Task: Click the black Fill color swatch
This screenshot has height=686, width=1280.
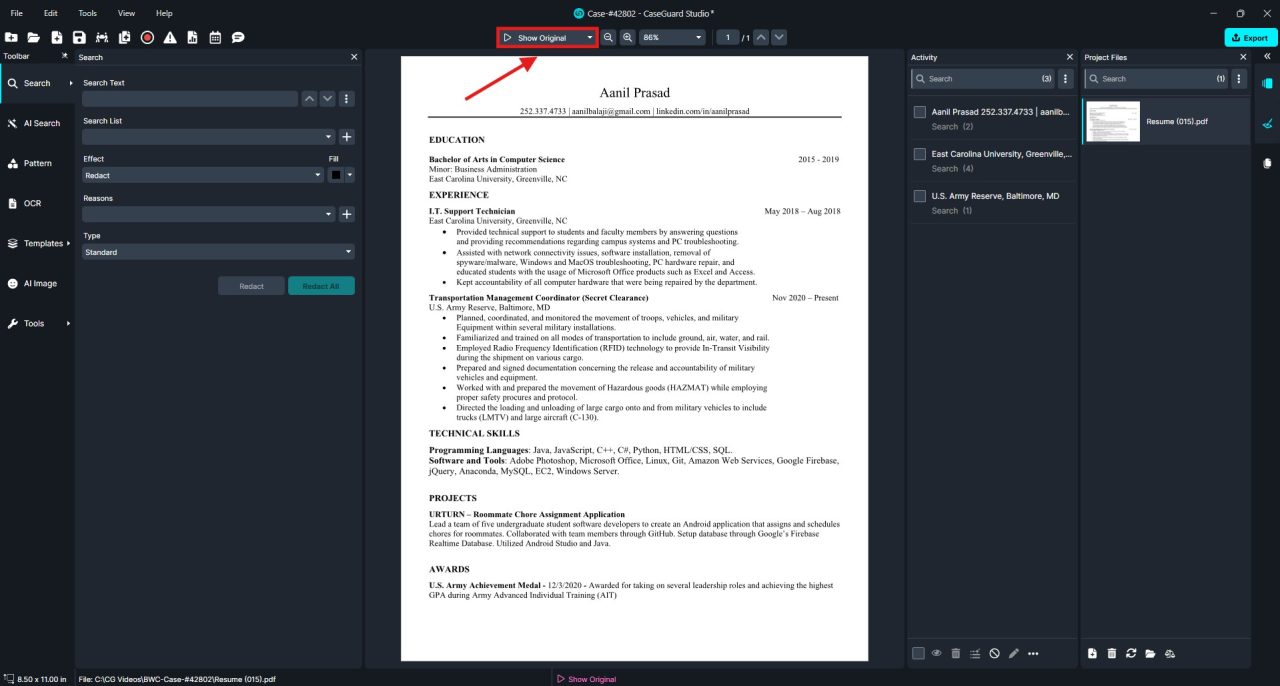Action: point(336,175)
